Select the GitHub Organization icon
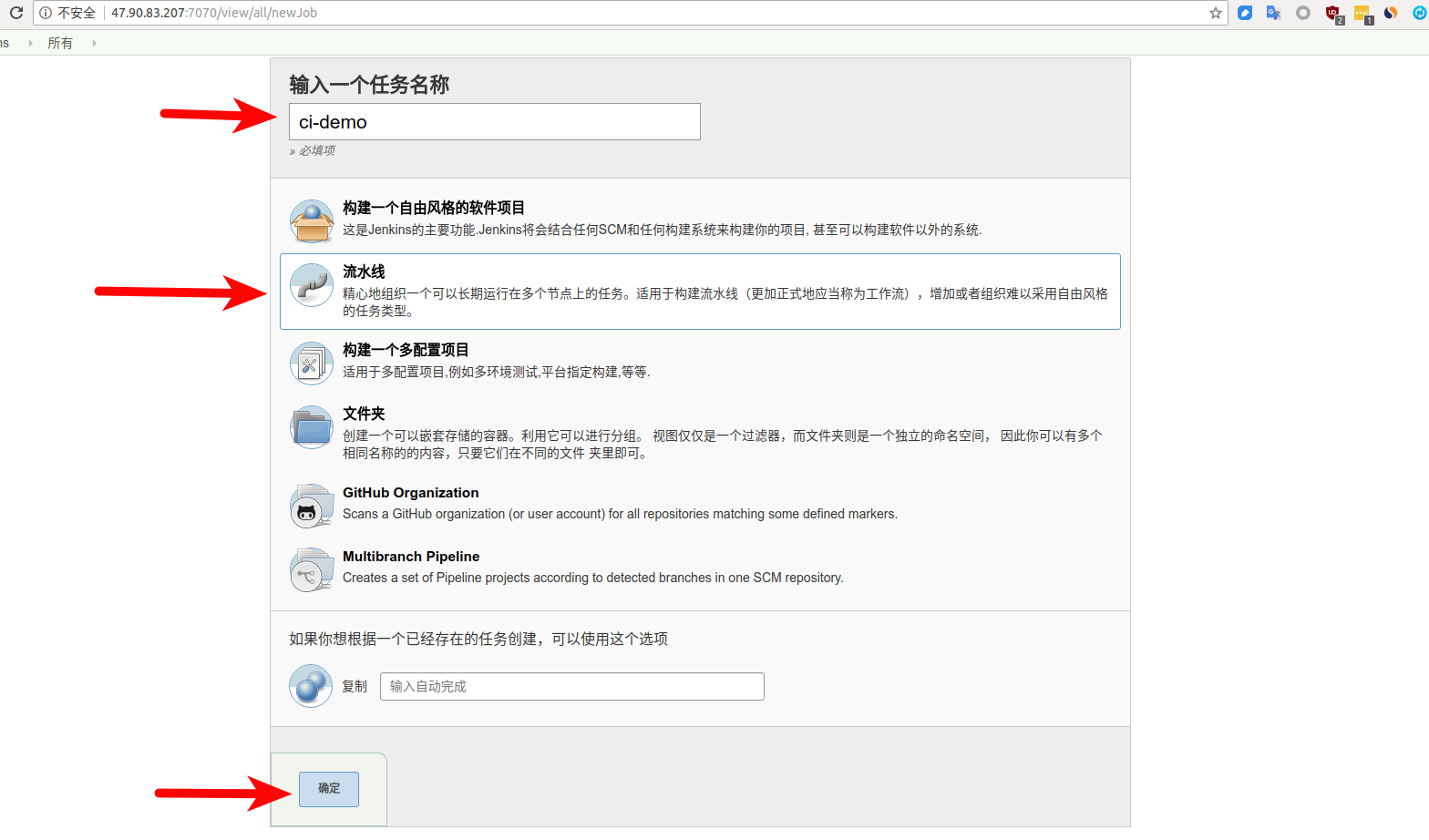Image resolution: width=1429 pixels, height=840 pixels. point(312,507)
